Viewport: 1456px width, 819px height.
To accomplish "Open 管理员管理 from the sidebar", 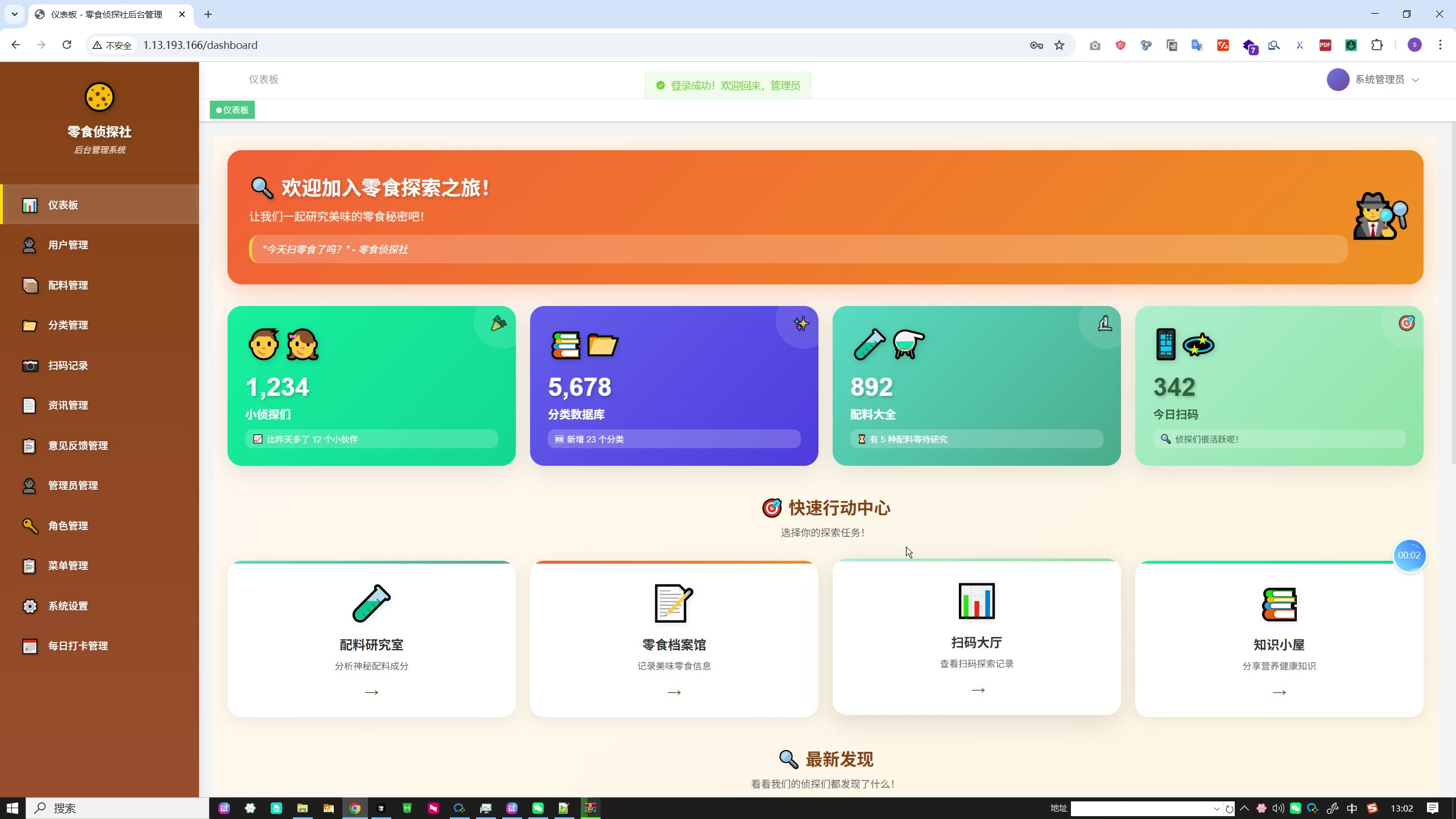I will [72, 485].
